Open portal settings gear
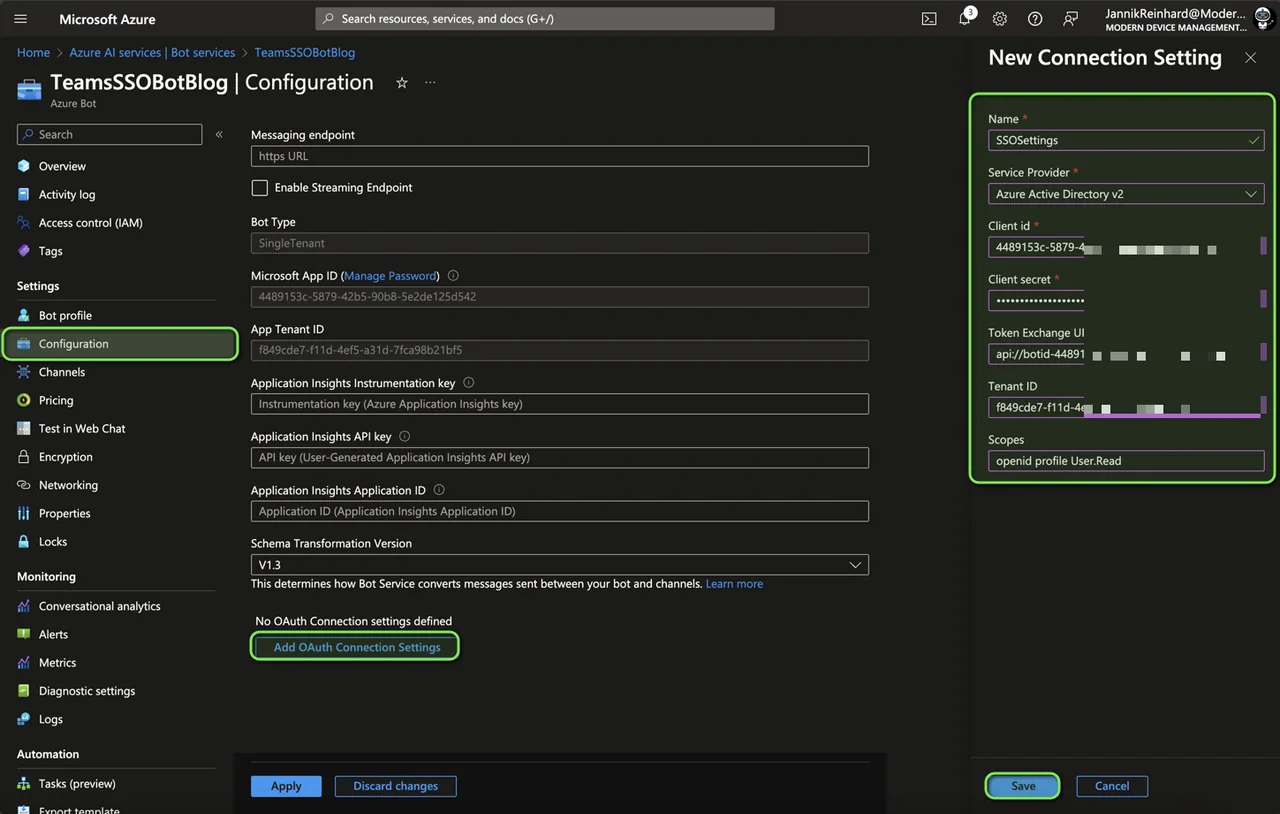The image size is (1280, 814). pyautogui.click(x=1000, y=19)
